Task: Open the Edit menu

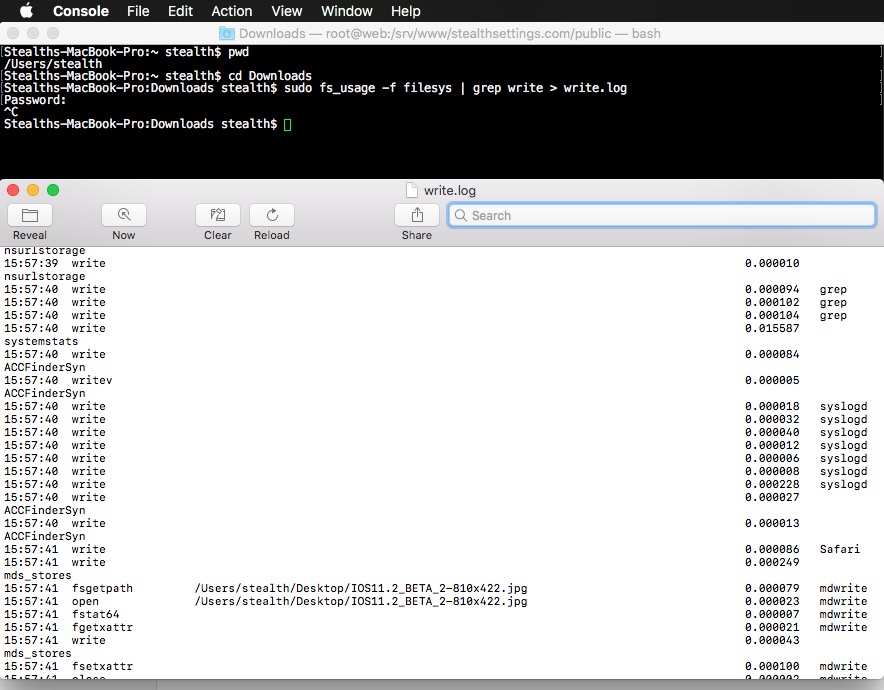Action: tap(180, 11)
